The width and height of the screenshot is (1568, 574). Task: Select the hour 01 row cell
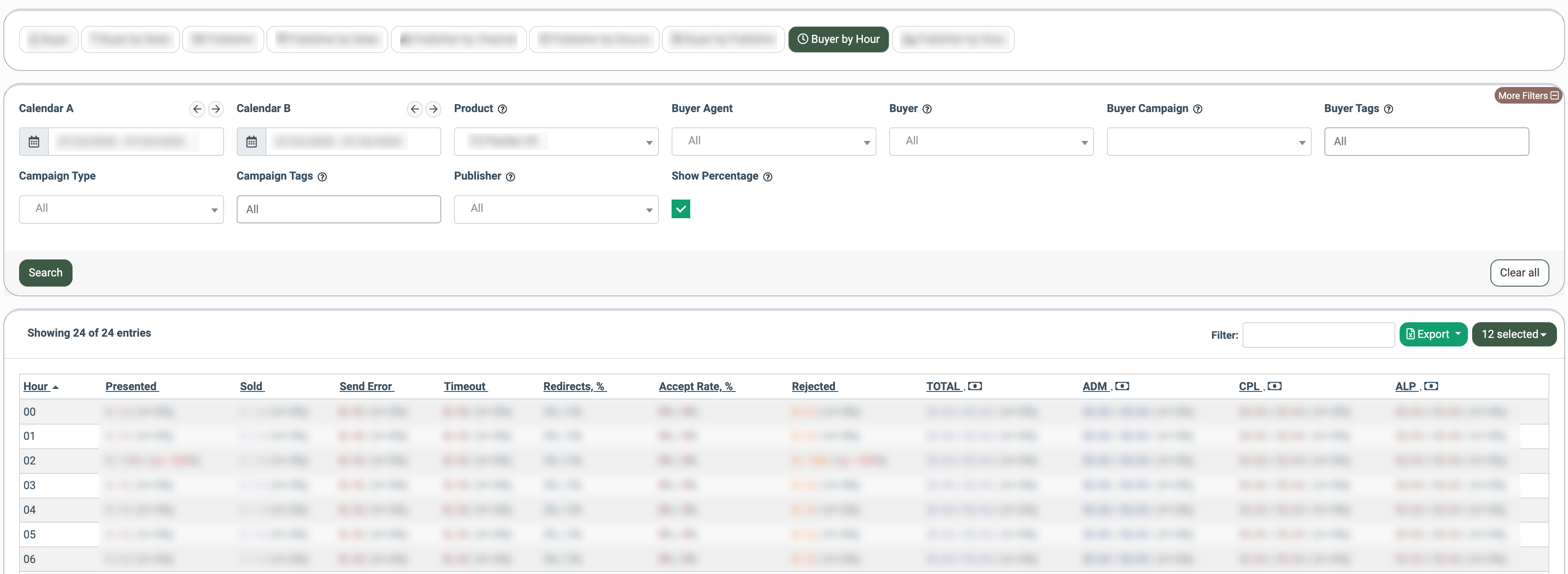tap(59, 436)
